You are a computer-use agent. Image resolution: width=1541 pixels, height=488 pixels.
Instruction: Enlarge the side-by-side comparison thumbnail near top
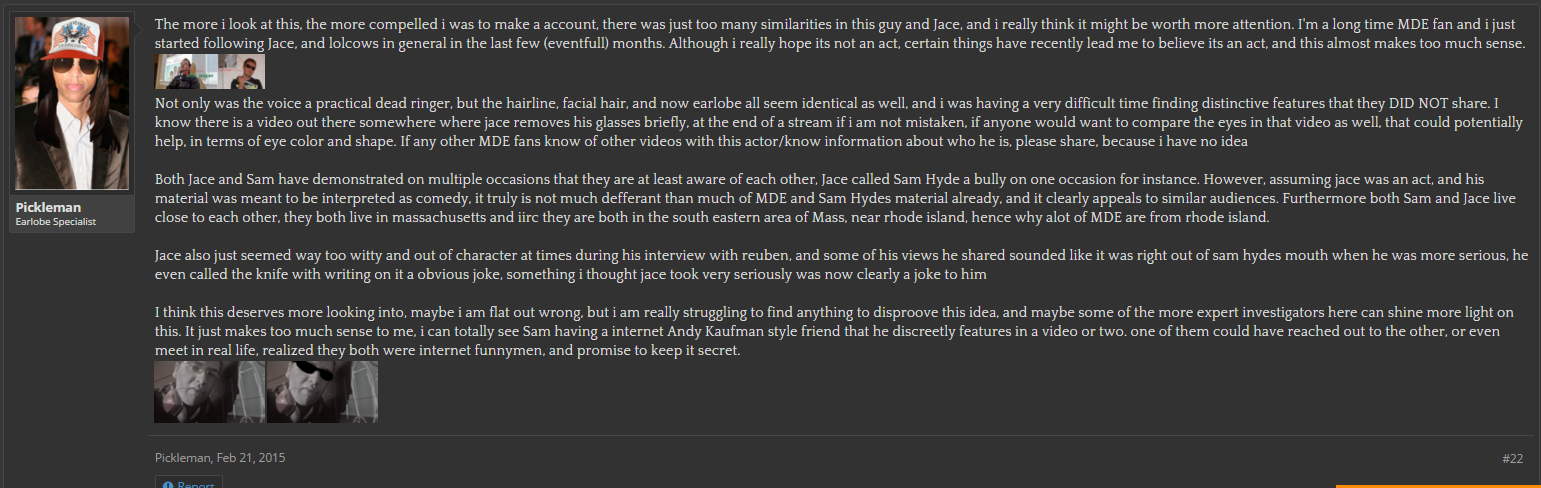tap(210, 72)
